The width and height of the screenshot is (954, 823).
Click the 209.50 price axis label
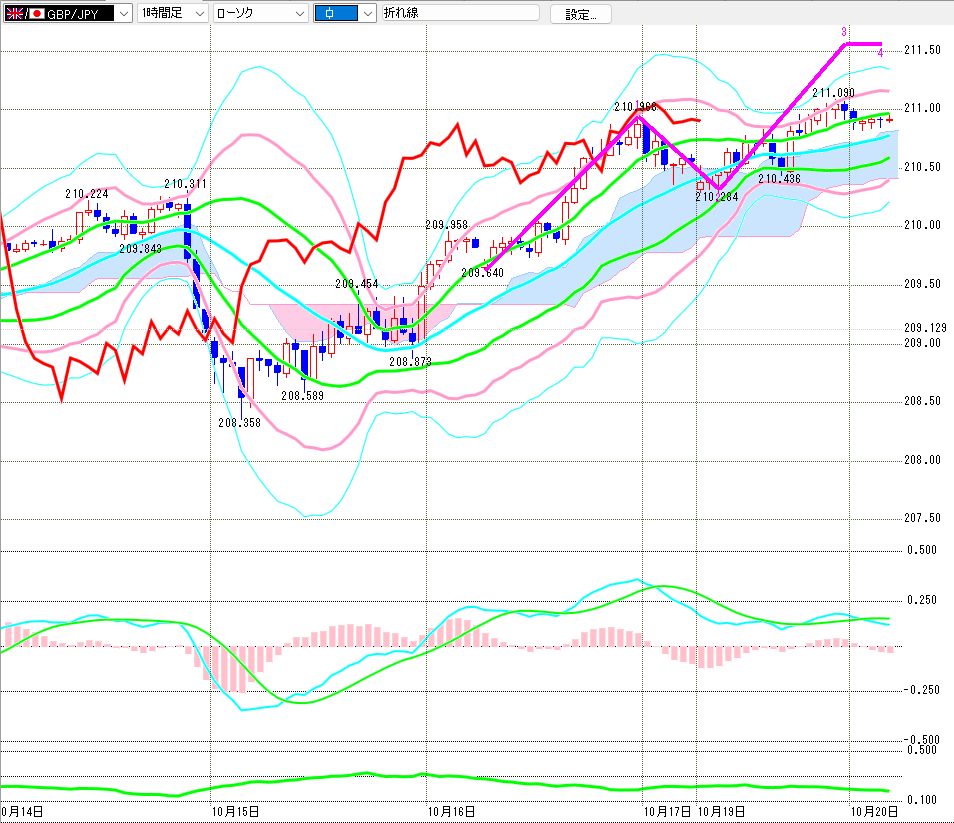click(x=922, y=284)
